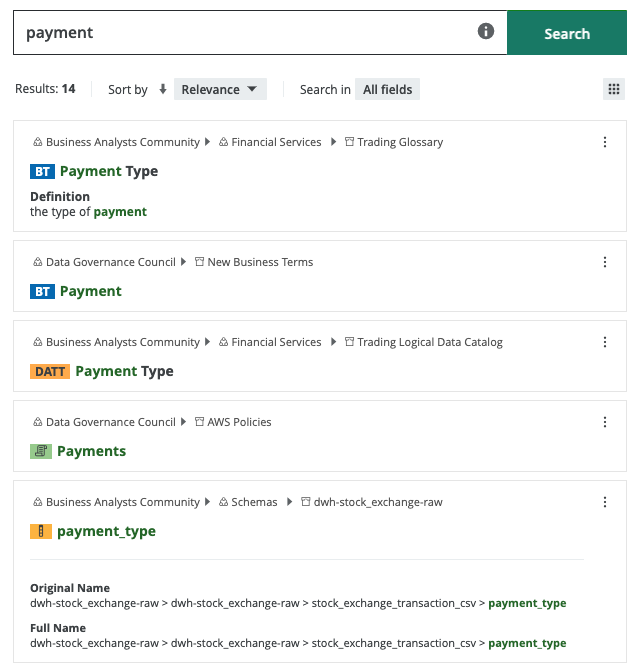Open the Payments policy link
Image resolution: width=643 pixels, height=669 pixels.
tap(91, 451)
